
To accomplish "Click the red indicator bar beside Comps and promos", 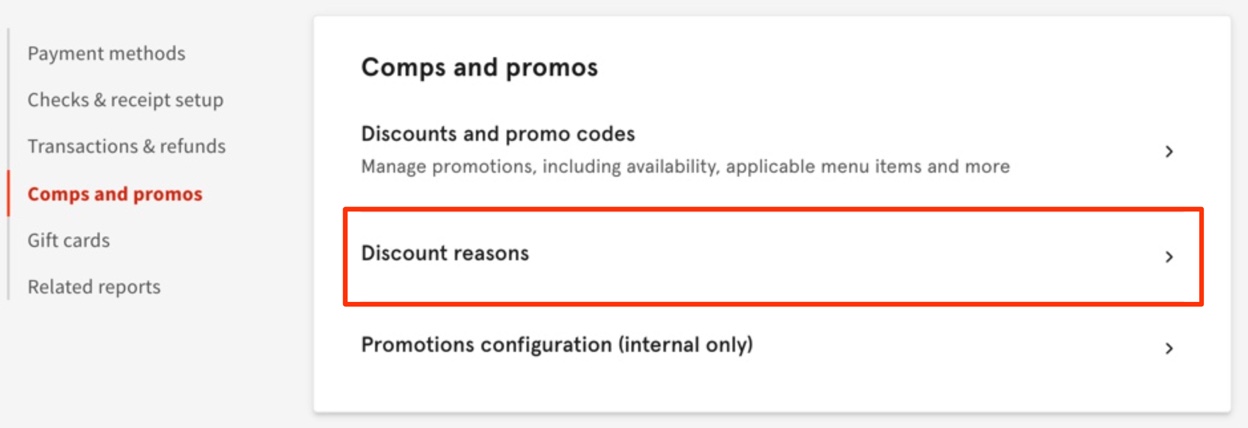I will [x=8, y=194].
